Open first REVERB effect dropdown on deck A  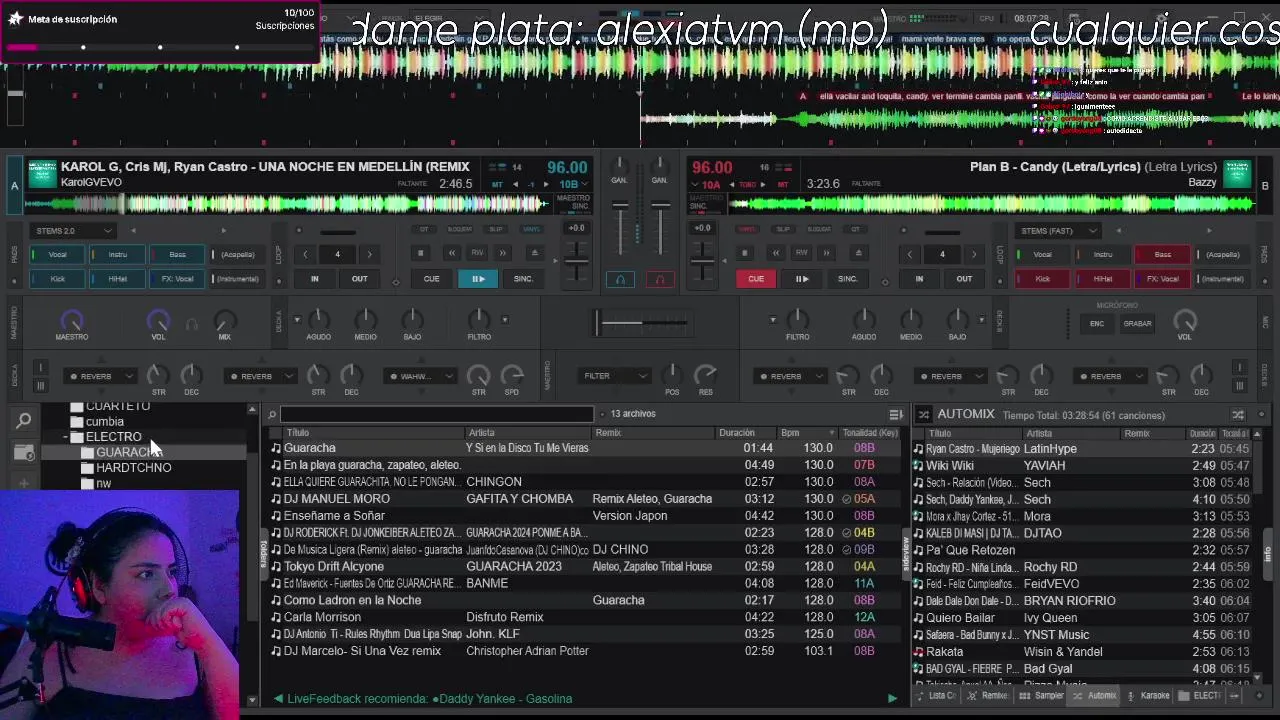[x=99, y=377]
